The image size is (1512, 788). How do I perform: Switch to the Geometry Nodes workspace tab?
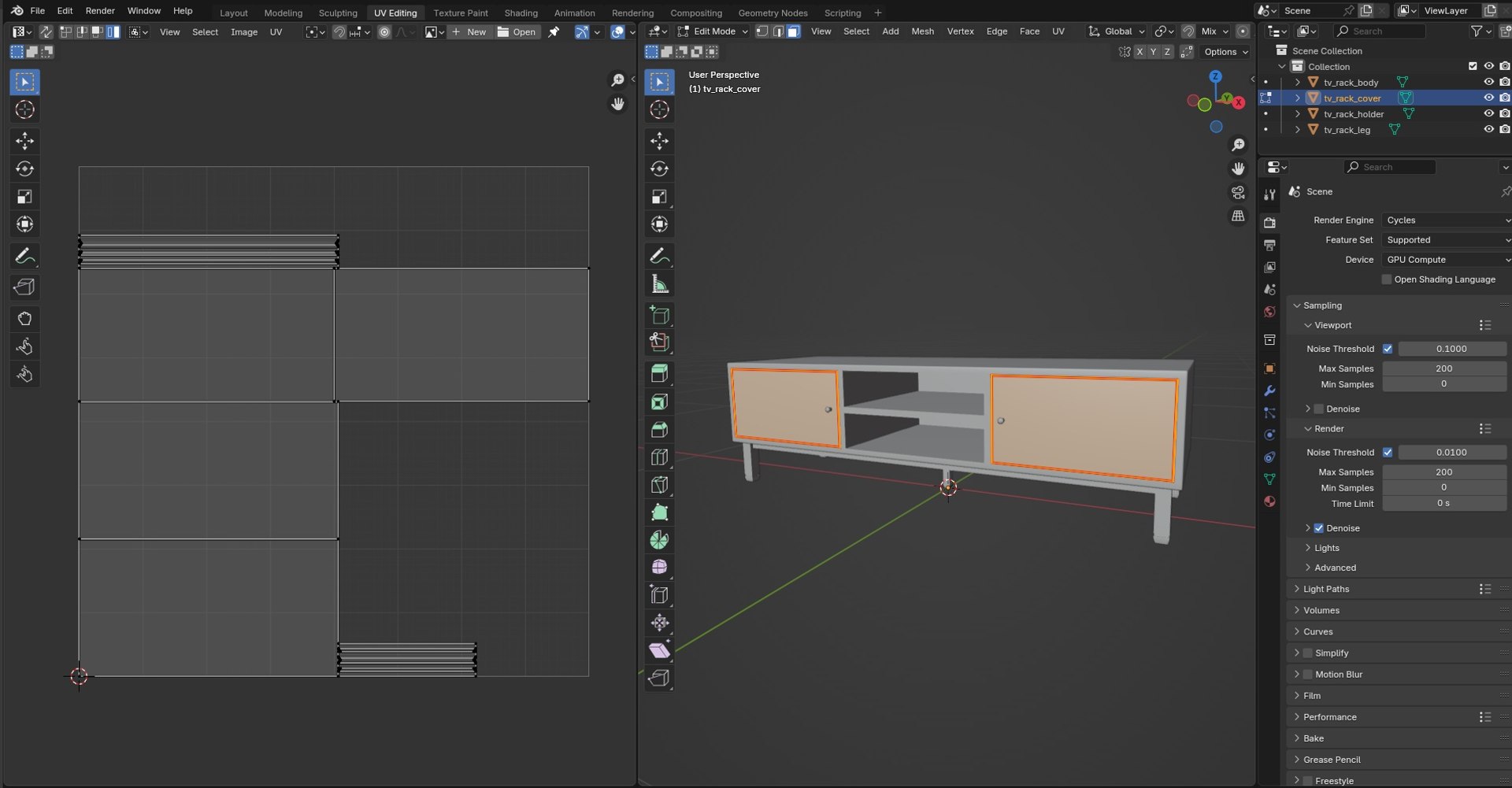tap(773, 13)
